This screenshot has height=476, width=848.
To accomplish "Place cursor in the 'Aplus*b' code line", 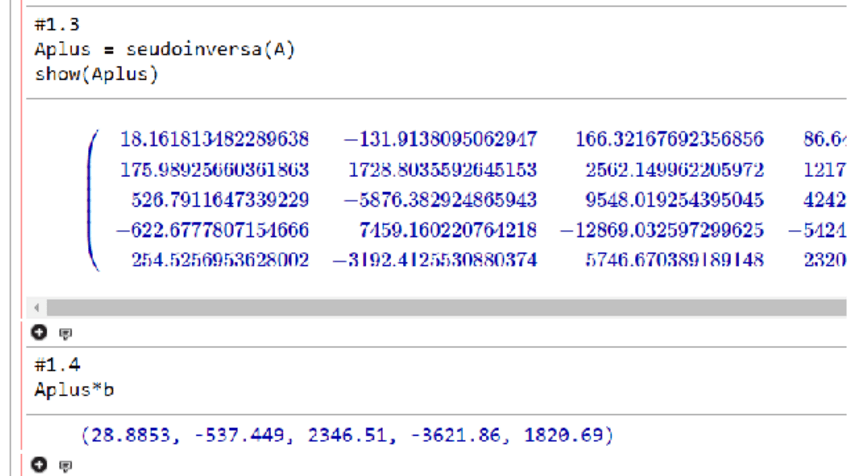I will click(74, 389).
